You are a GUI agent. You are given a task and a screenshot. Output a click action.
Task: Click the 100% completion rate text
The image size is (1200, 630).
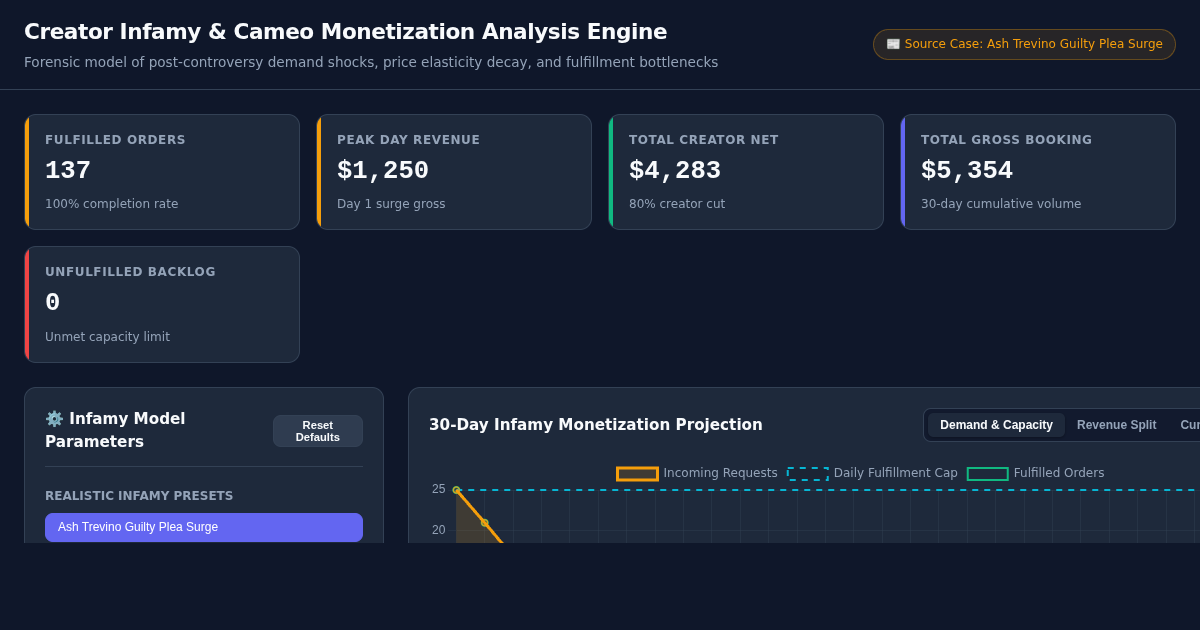[x=112, y=204]
